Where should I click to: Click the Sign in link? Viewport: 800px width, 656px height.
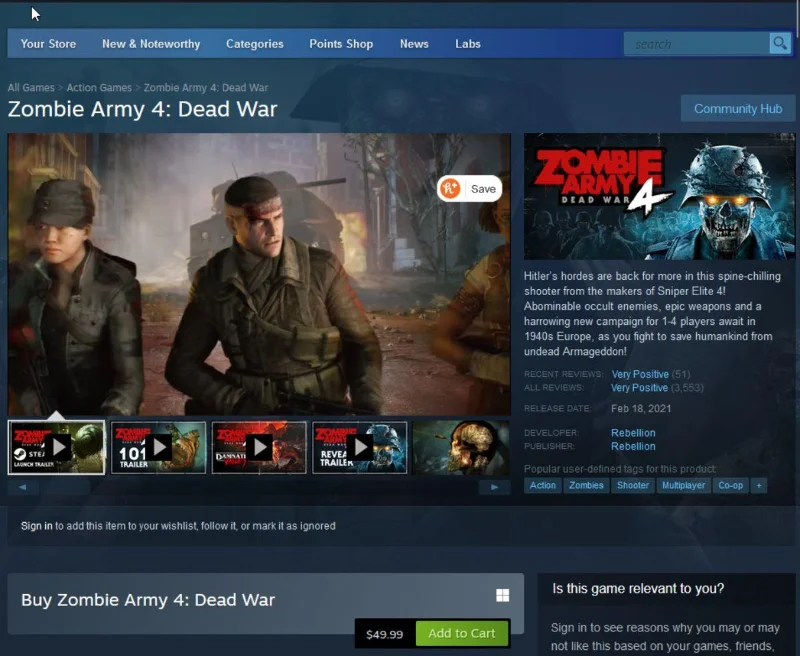point(36,526)
